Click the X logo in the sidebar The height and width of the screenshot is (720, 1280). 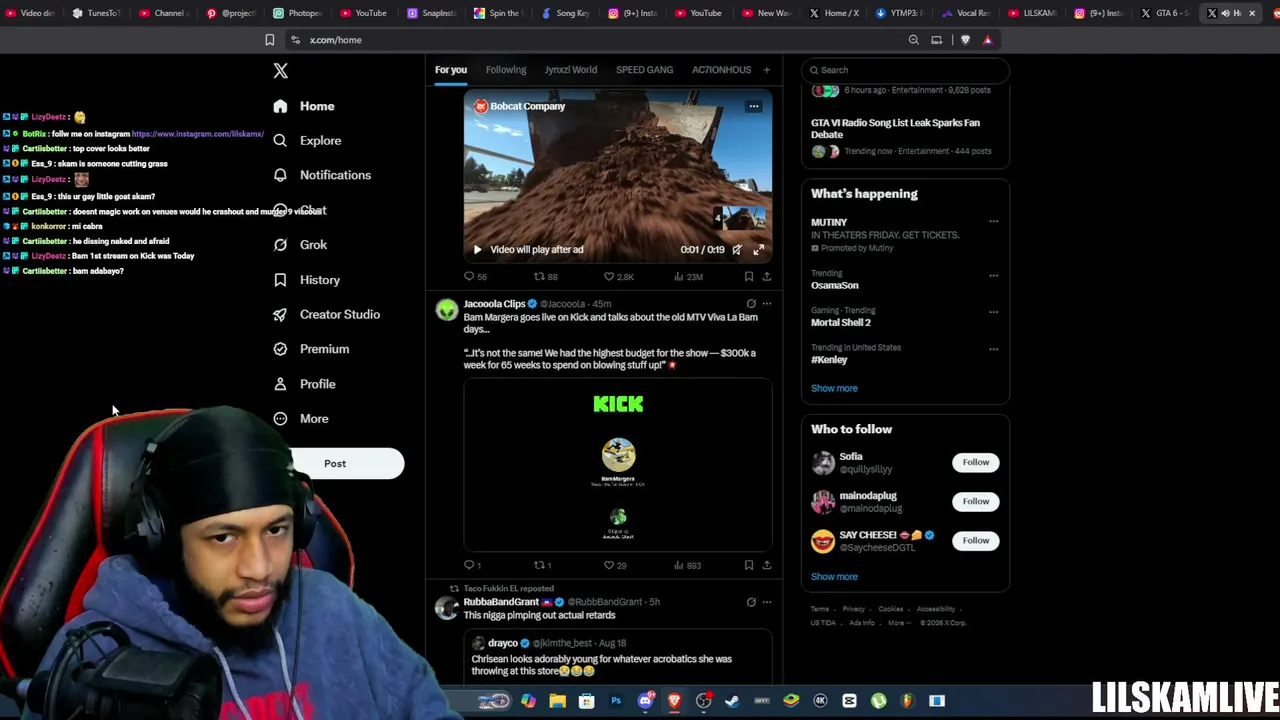click(x=280, y=71)
